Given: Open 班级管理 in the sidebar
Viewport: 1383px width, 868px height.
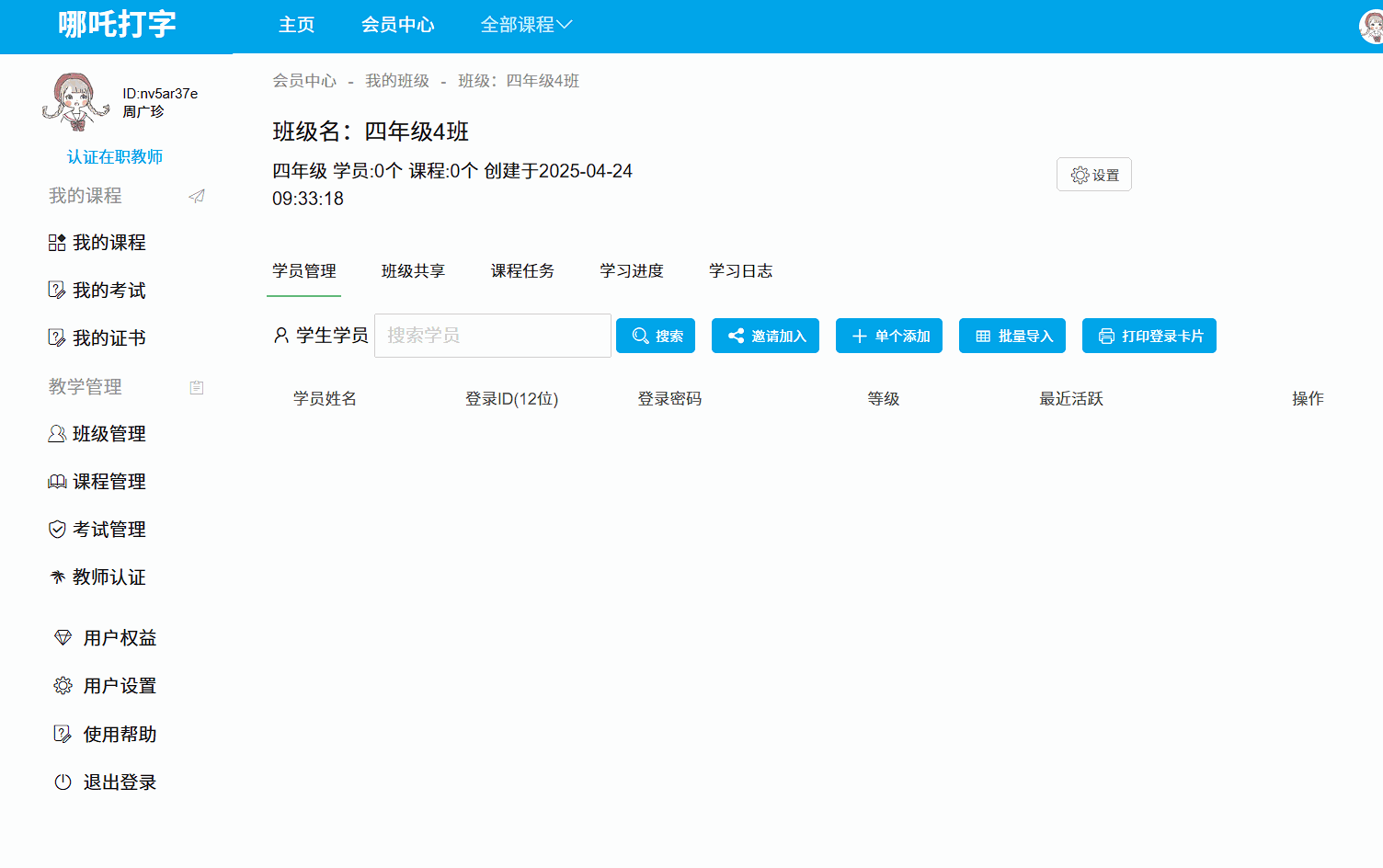Looking at the screenshot, I should point(109,434).
